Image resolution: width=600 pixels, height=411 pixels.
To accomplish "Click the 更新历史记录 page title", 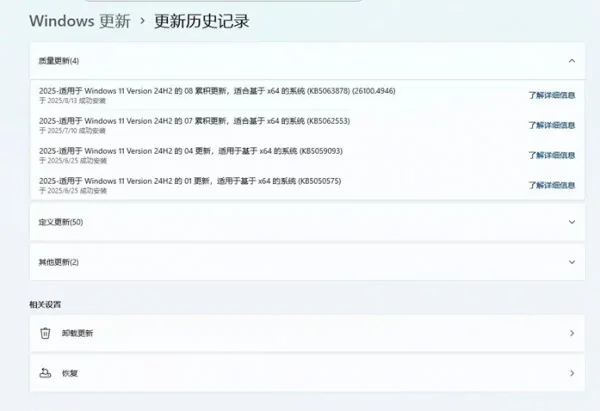I will coord(201,20).
